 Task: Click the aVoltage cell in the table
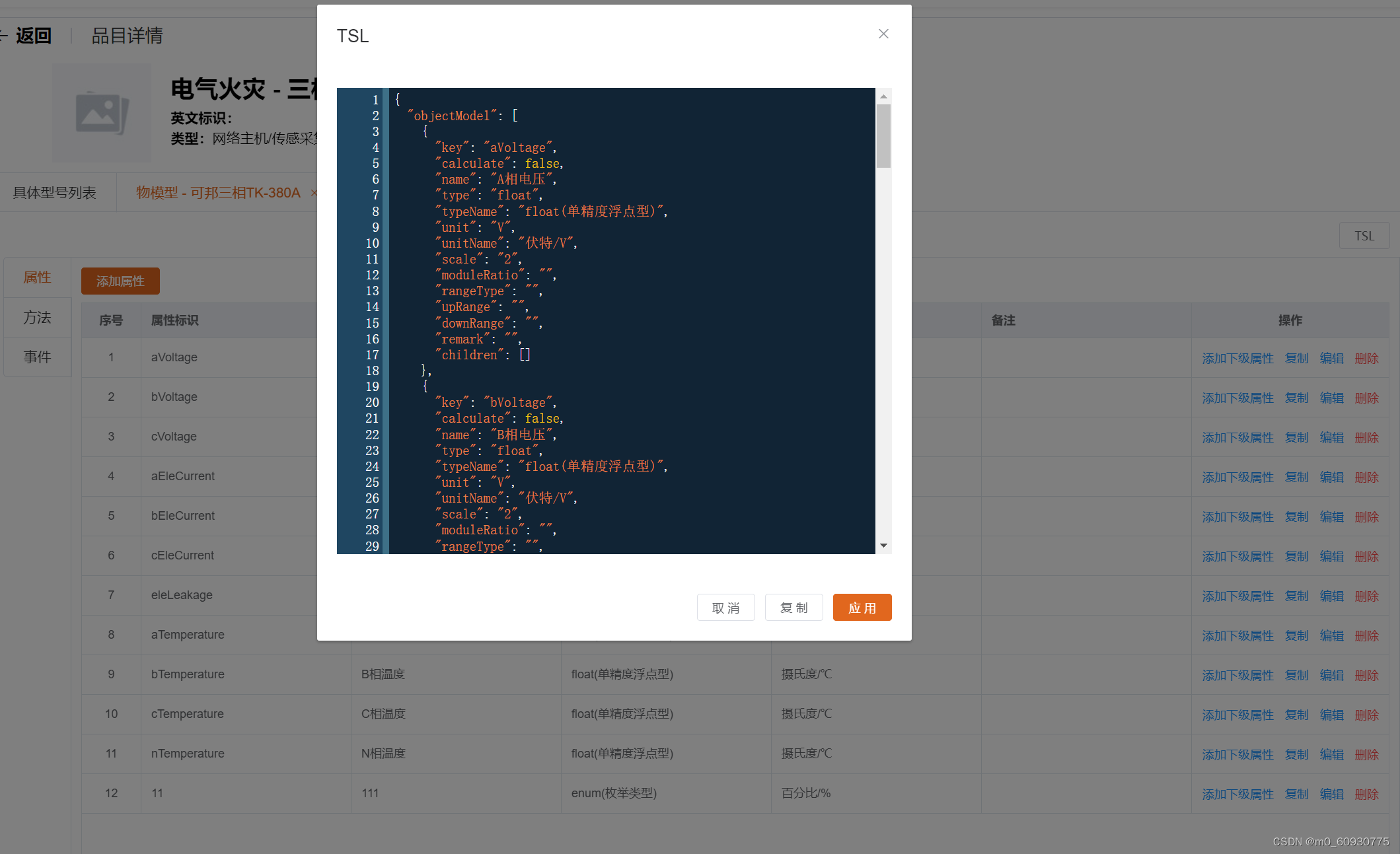174,357
